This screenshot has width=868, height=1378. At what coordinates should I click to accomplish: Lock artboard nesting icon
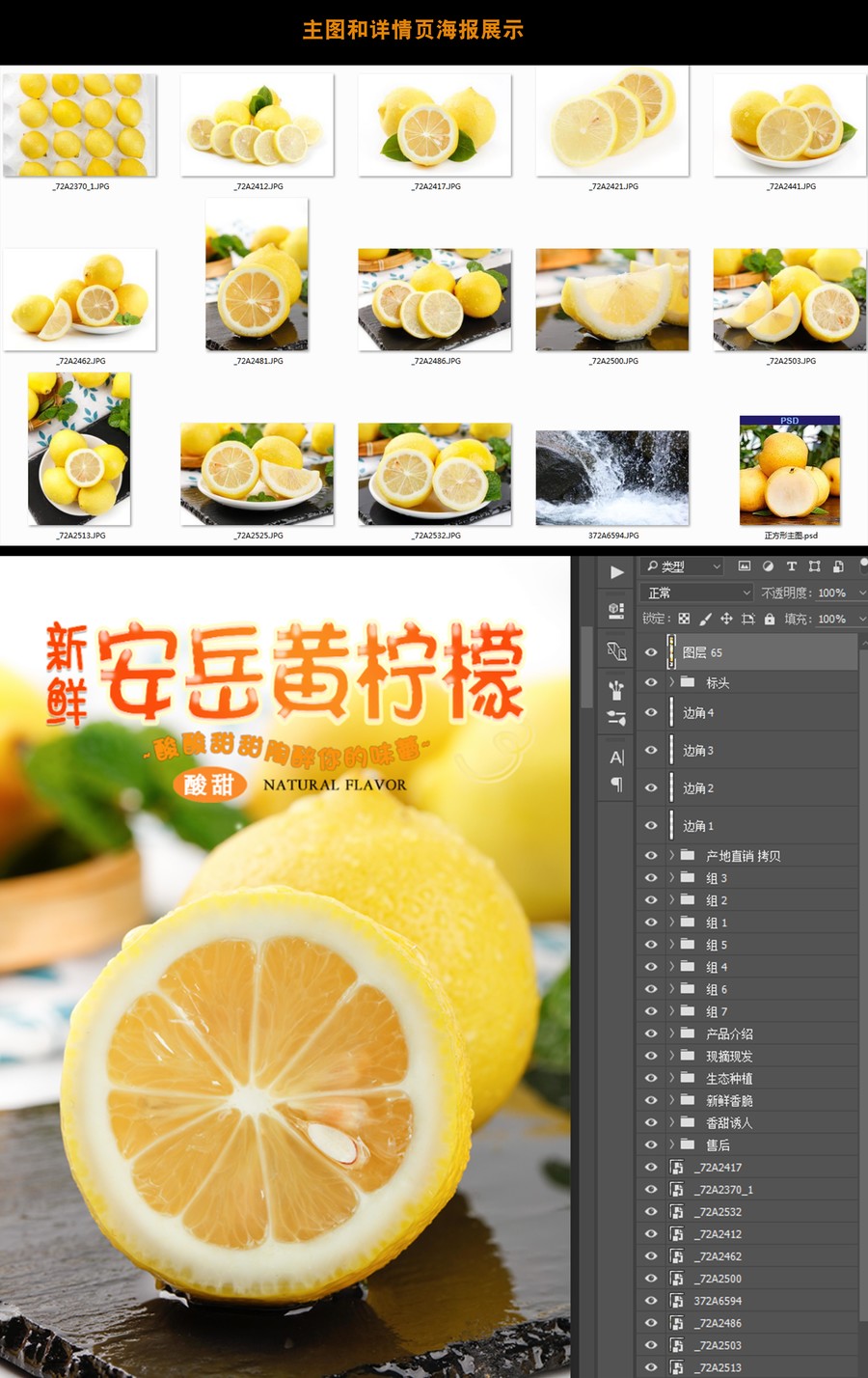[747, 619]
